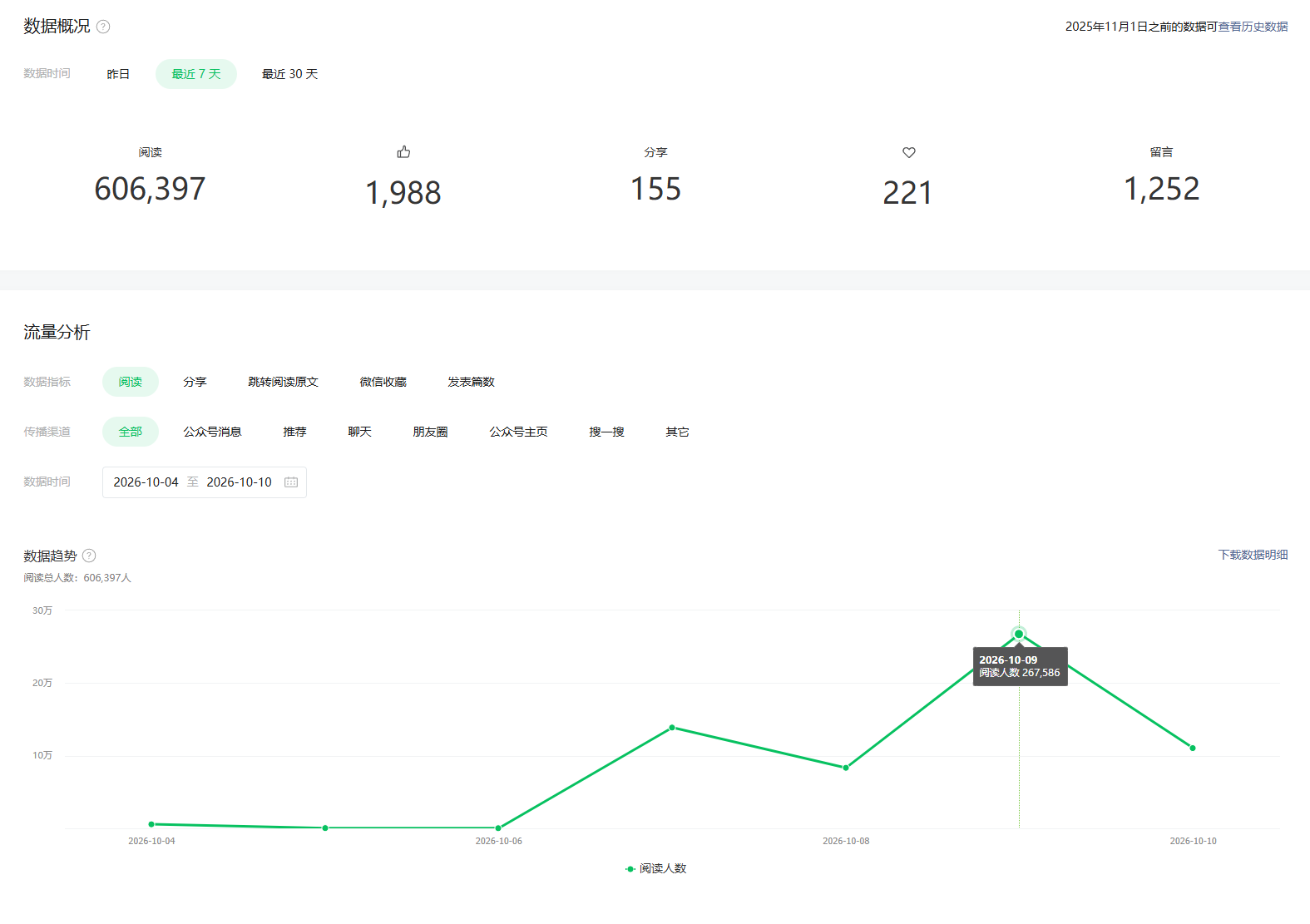Select the 最近 7 天 time range

[x=196, y=74]
